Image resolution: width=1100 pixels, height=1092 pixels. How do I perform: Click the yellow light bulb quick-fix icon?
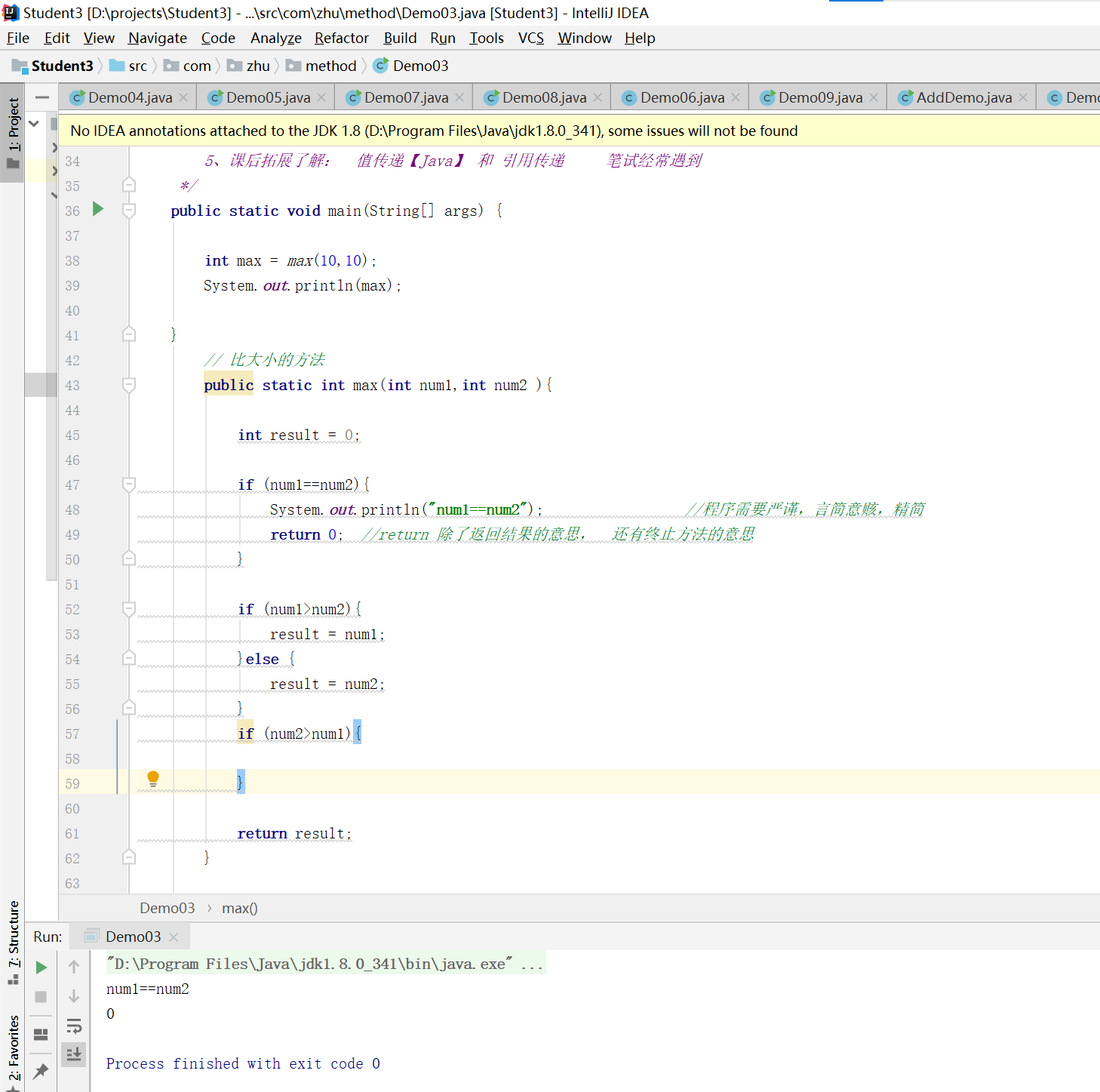[153, 779]
